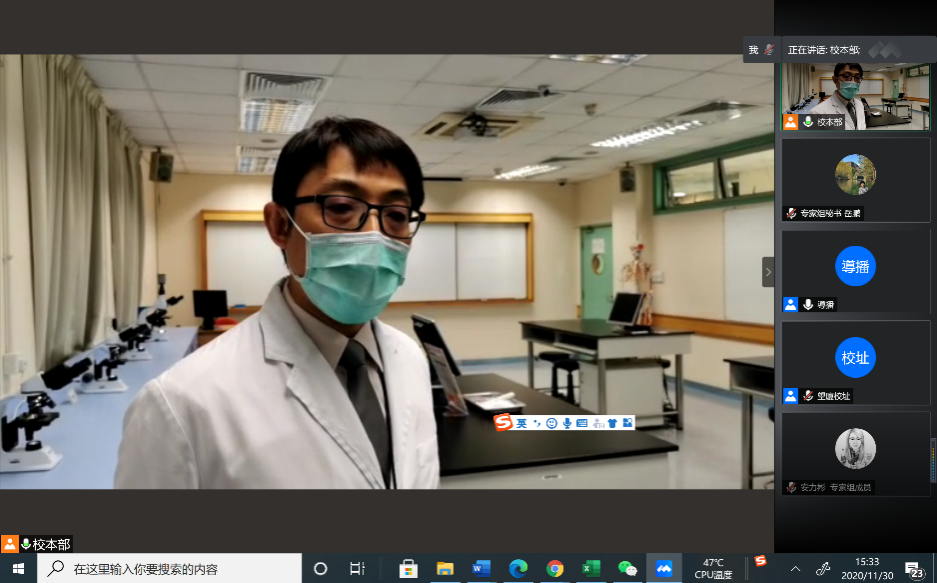The width and height of the screenshot is (937, 583).
Task: Click the CPU temperature widget
Action: click(713, 568)
